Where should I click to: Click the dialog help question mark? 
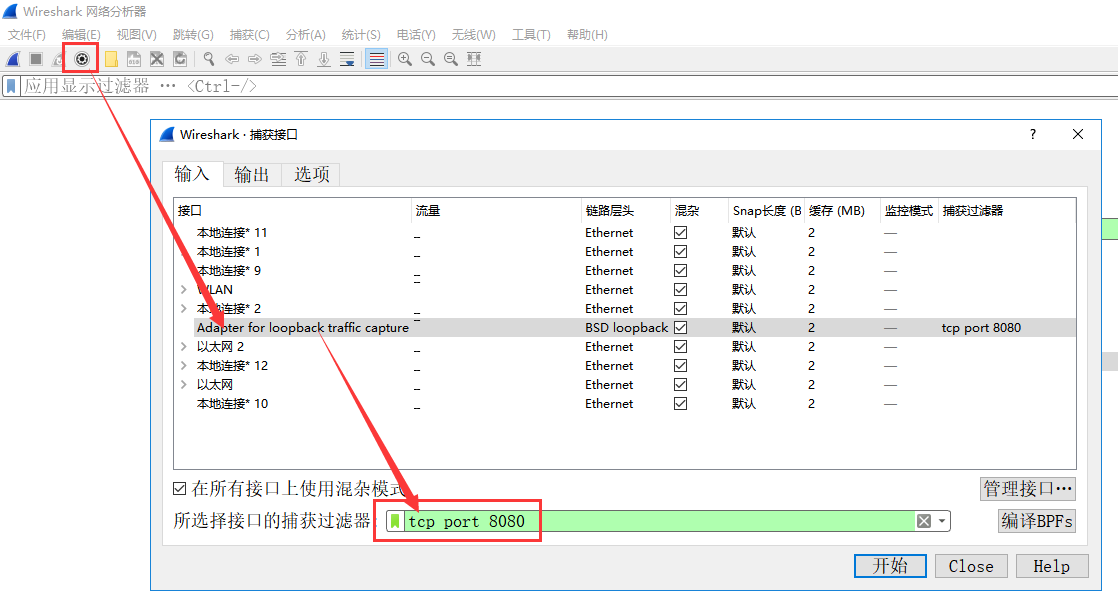[x=1032, y=134]
